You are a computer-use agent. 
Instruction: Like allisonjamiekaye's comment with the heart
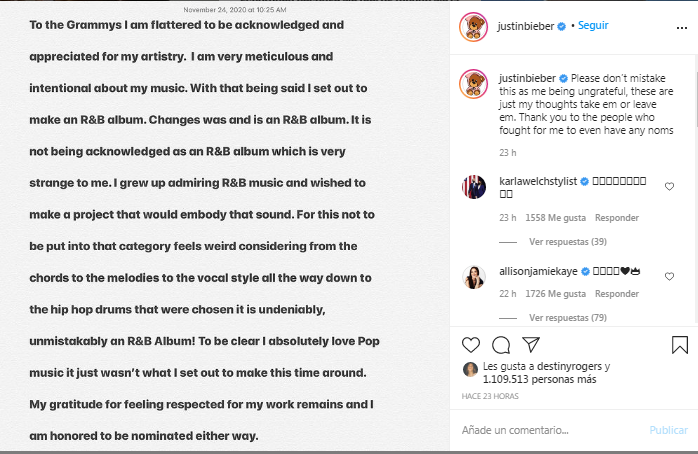coord(669,272)
